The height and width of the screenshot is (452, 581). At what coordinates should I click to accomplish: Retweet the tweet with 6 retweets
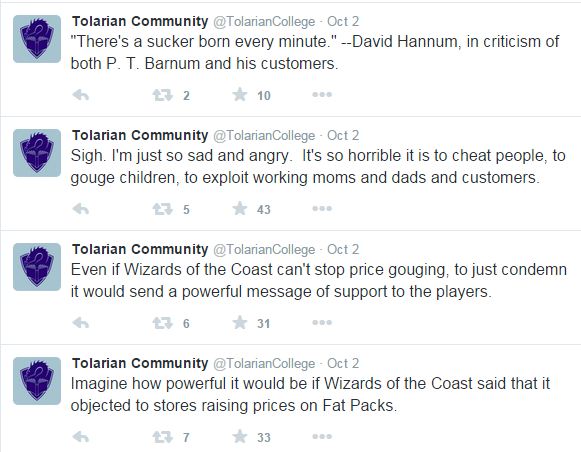coord(162,323)
